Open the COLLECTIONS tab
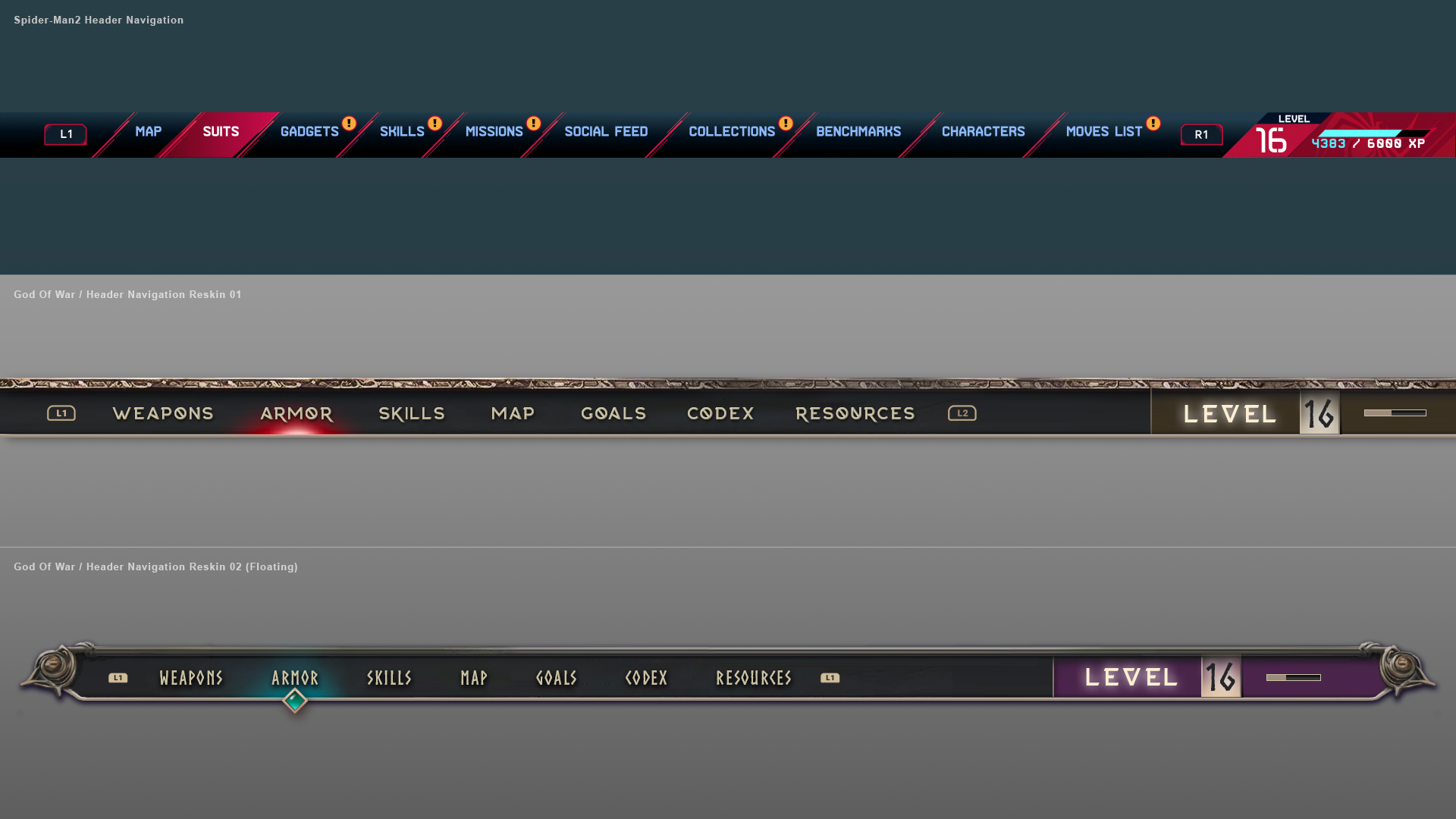Screen dimensions: 1456x819 732,132
